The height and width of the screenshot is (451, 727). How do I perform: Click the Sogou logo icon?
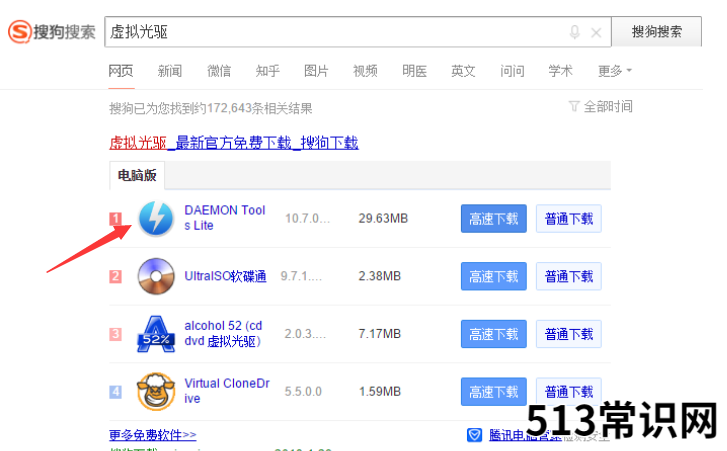(x=20, y=32)
